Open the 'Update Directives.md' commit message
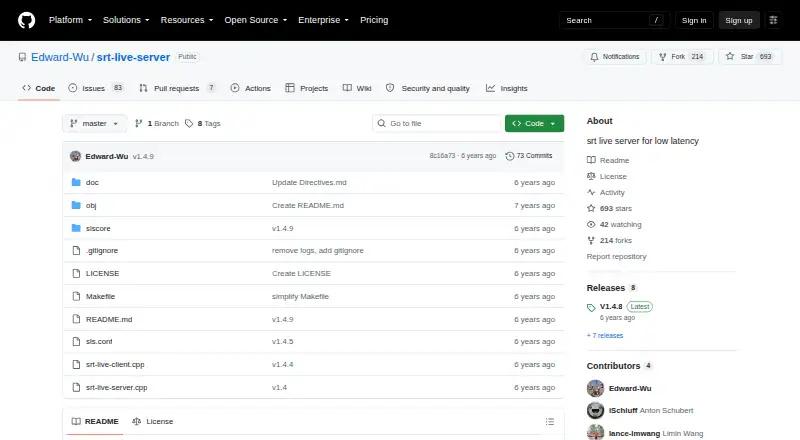The height and width of the screenshot is (440, 800). pos(309,182)
